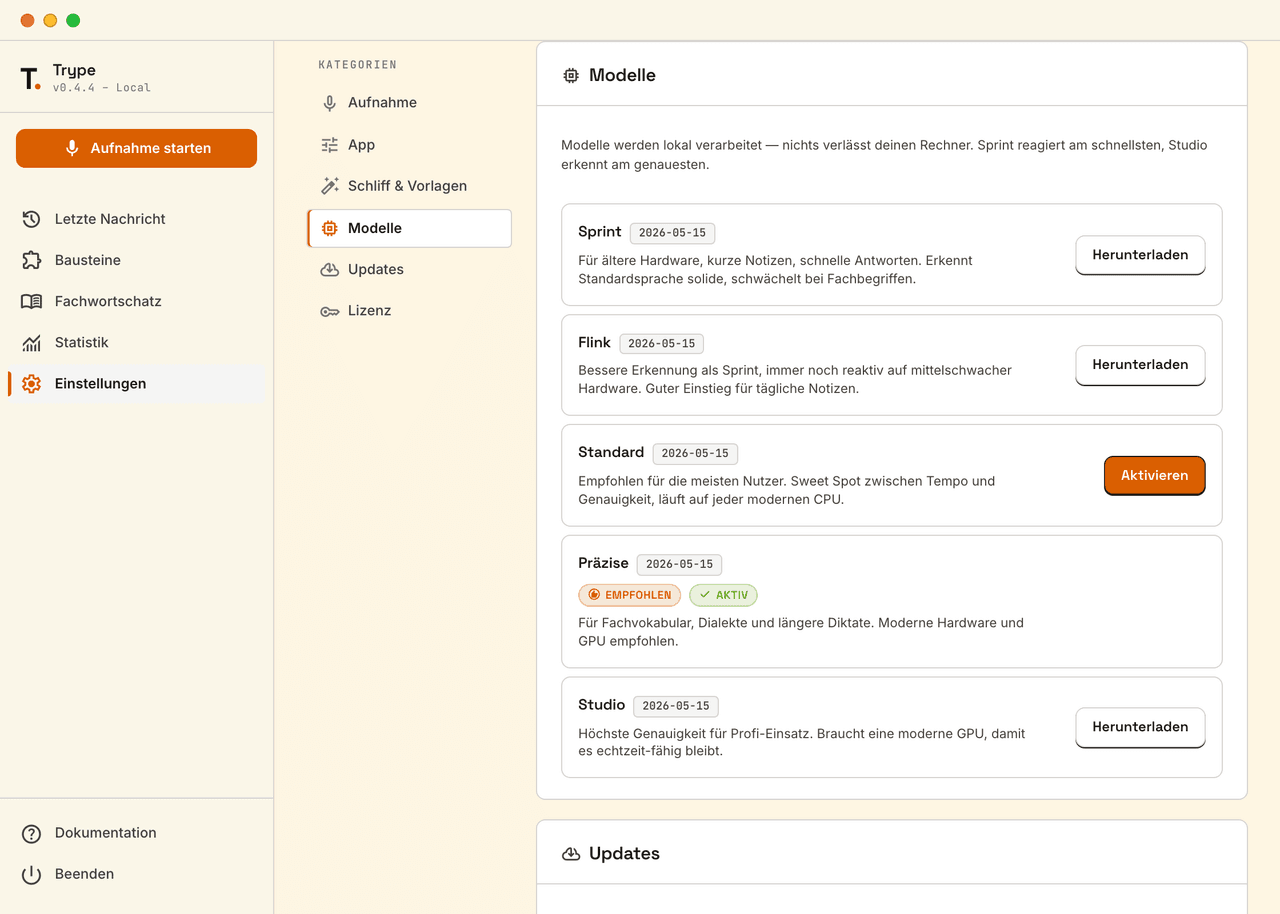
Task: Click the Trype logo in the sidebar
Action: pos(30,78)
